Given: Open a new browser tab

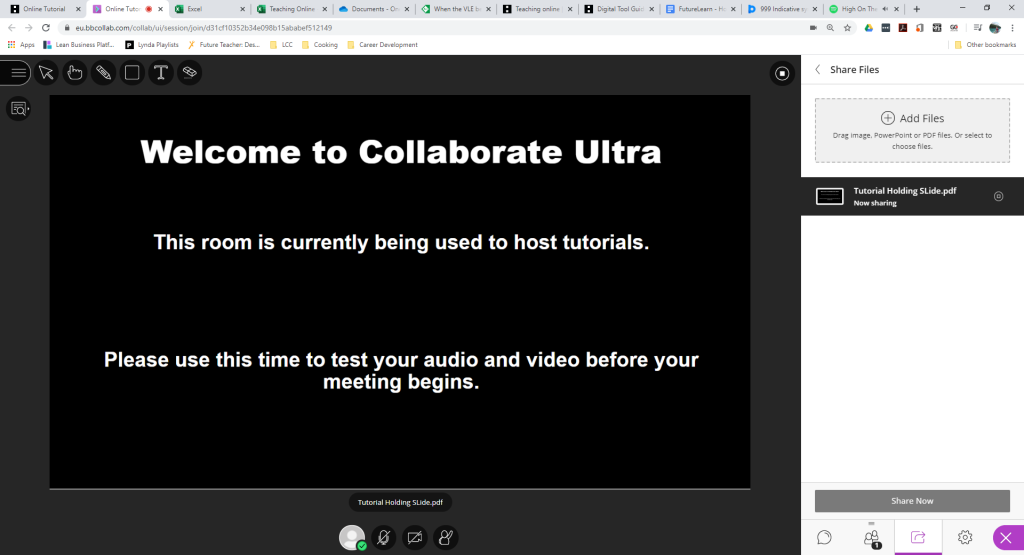Looking at the screenshot, I should [x=917, y=9].
